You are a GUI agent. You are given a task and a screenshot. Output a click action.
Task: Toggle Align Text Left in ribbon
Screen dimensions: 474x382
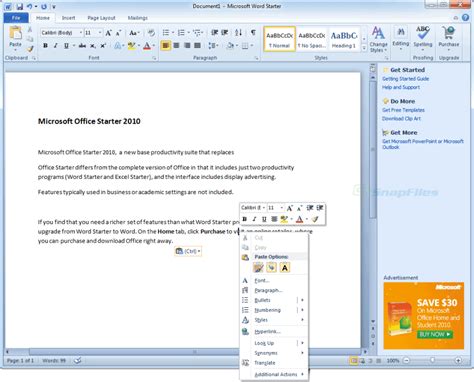[165, 45]
